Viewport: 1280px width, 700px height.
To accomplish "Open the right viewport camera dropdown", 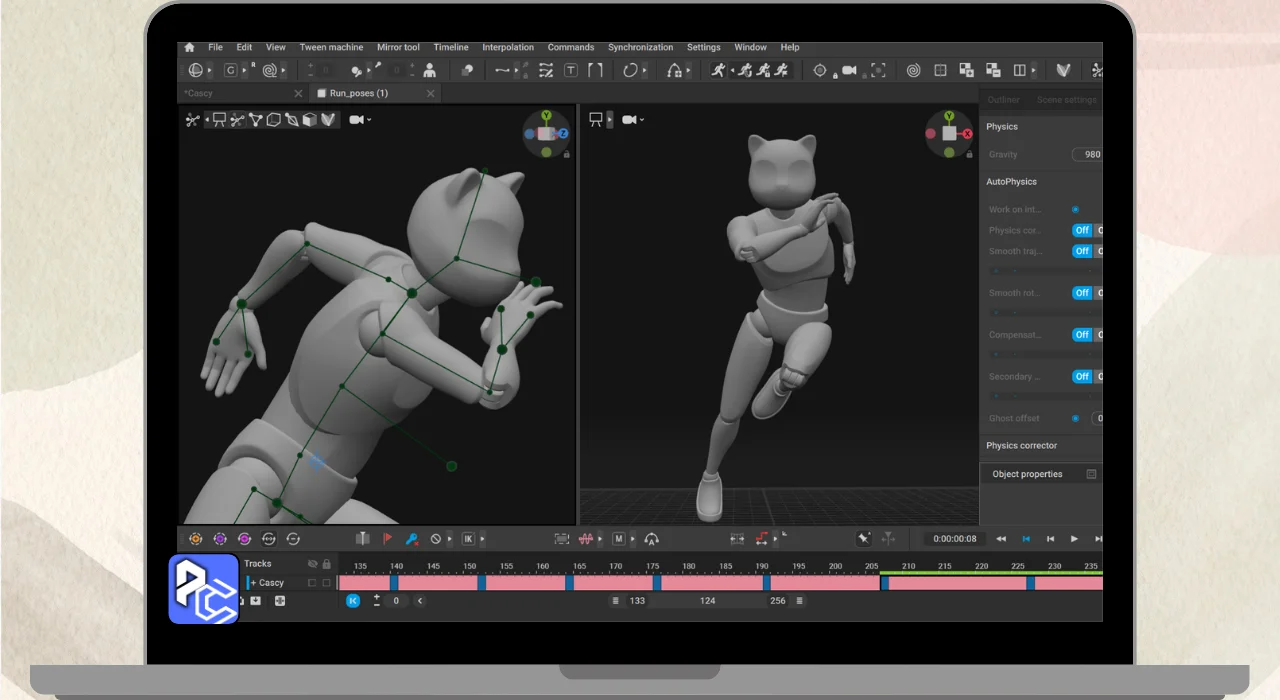I will (x=634, y=120).
